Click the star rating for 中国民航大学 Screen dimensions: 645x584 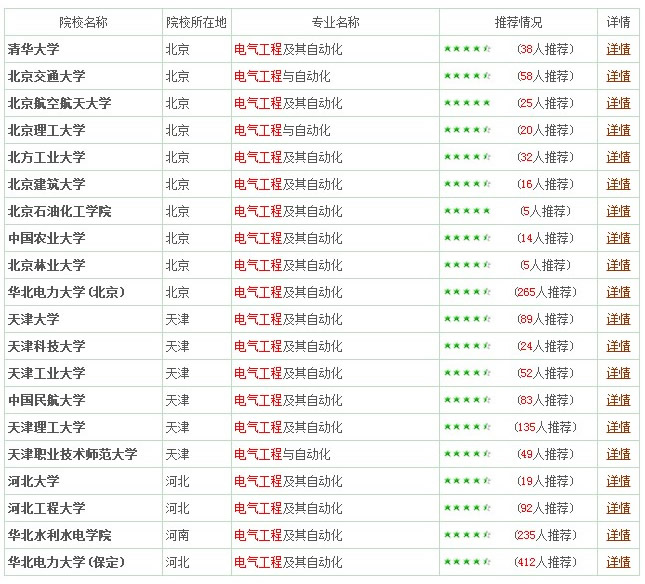point(467,400)
